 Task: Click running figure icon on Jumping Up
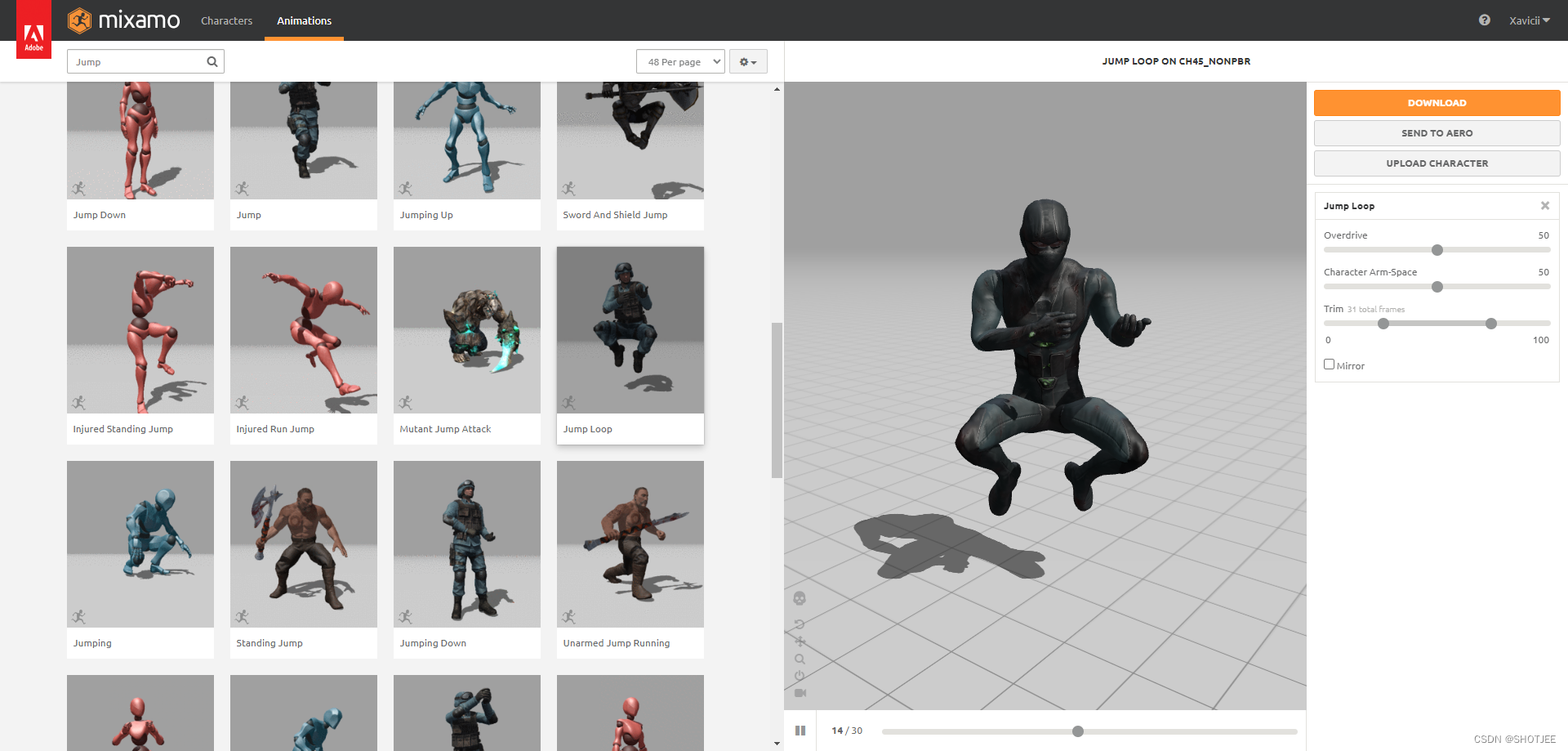405,189
